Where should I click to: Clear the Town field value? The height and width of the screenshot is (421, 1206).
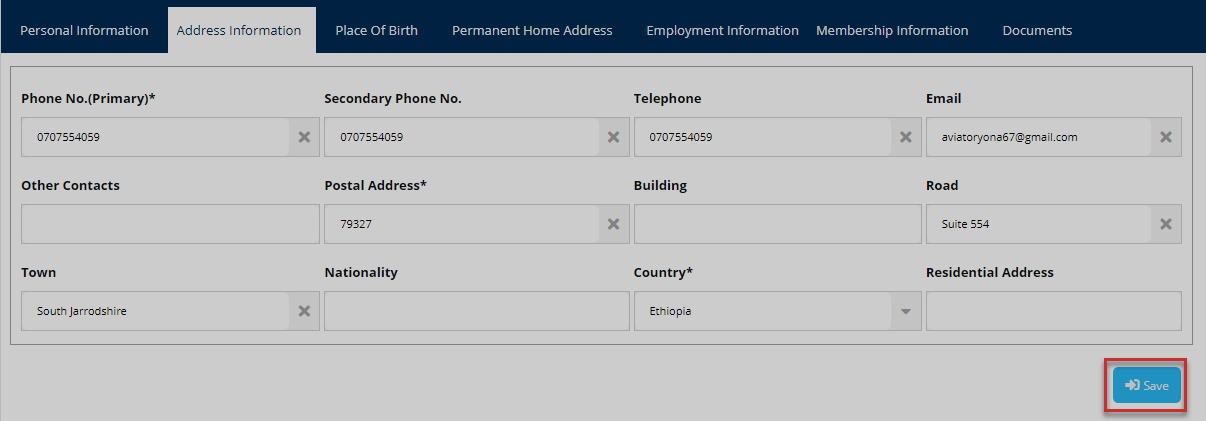(304, 311)
